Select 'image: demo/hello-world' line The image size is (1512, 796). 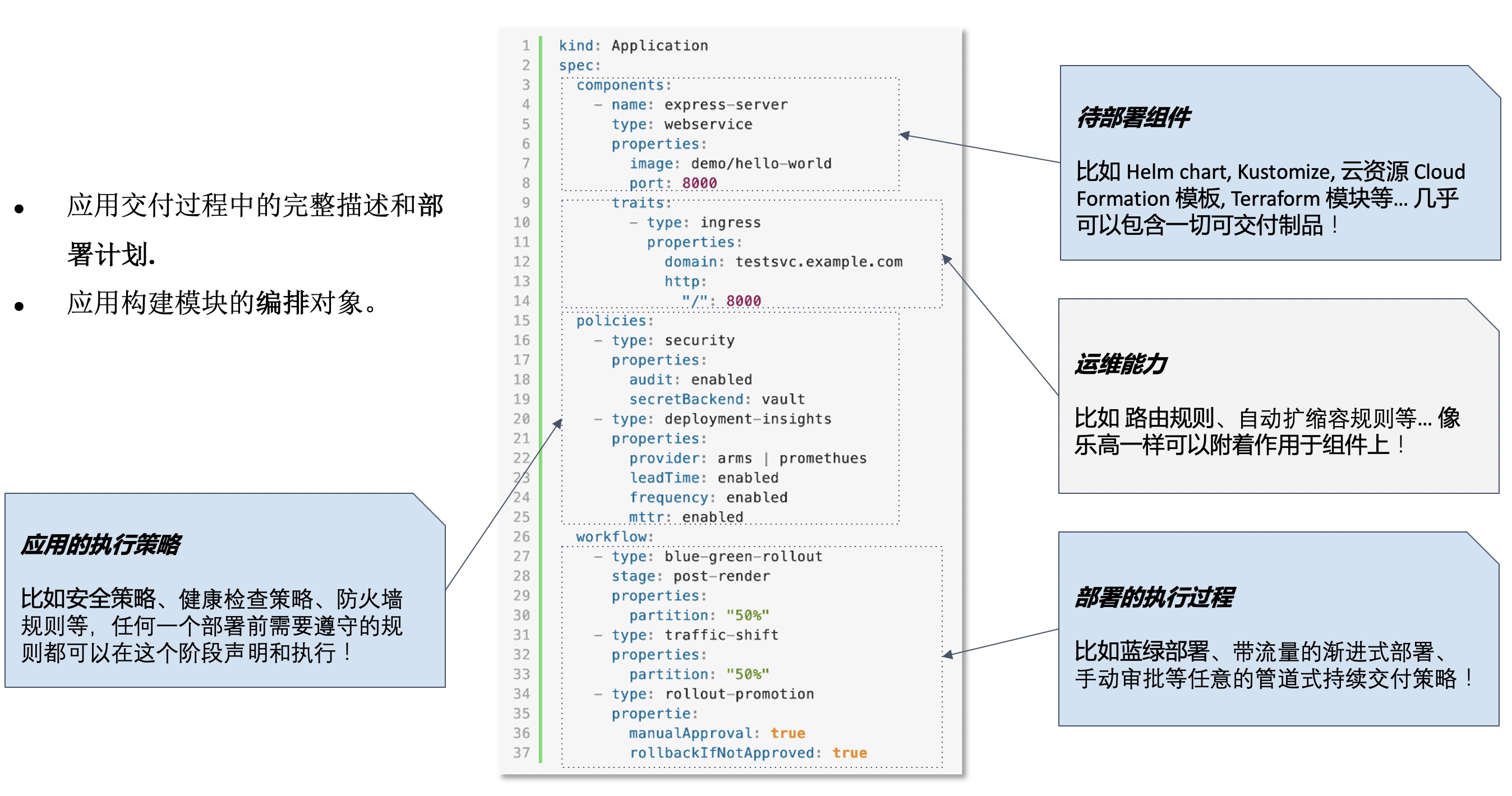point(730,164)
